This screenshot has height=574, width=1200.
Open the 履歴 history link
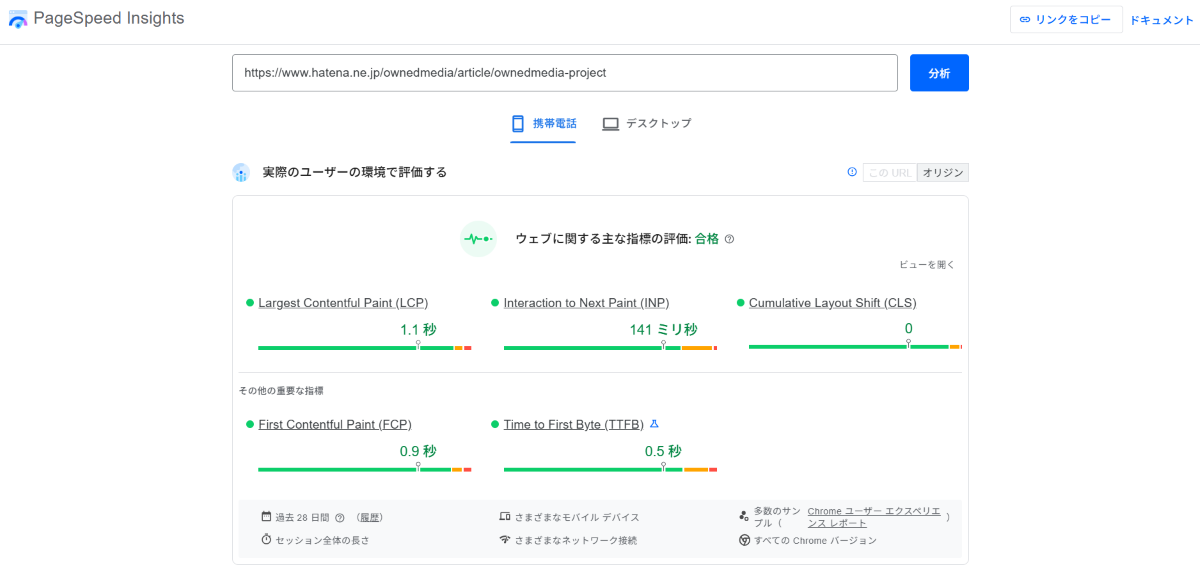[370, 517]
